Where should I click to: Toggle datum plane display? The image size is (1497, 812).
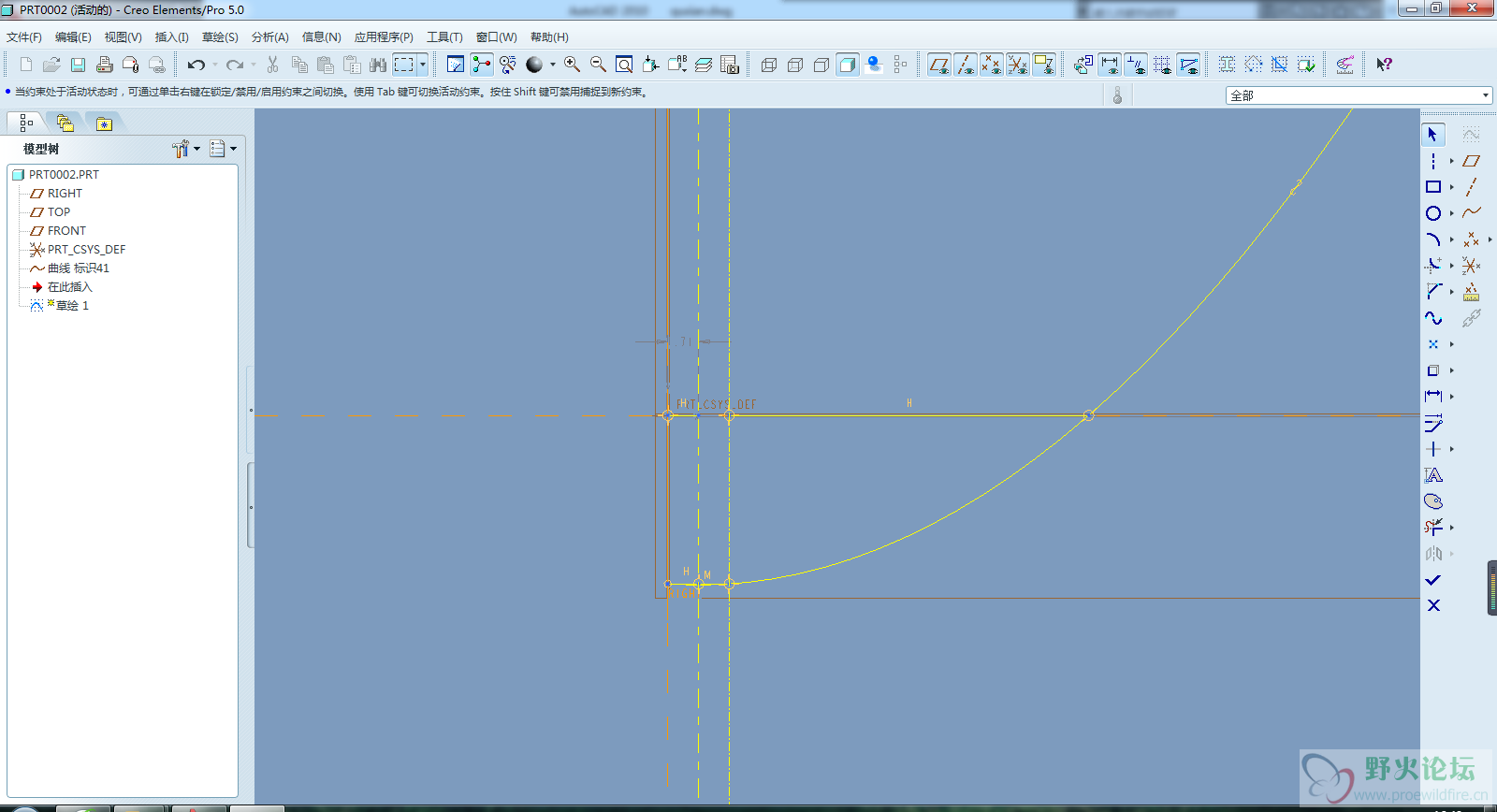(x=939, y=65)
